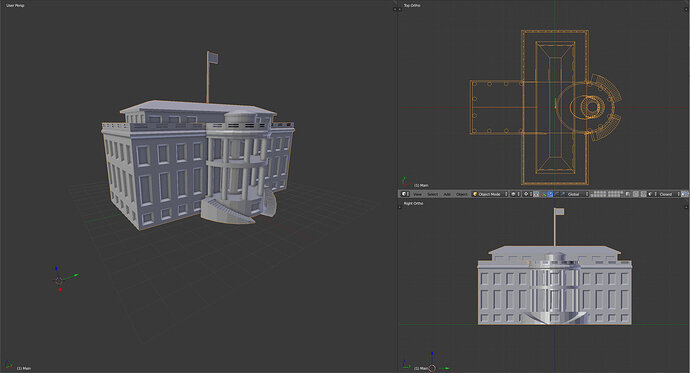This screenshot has height=373, width=690.
Task: Select the scale manipulator icon
Action: [563, 194]
